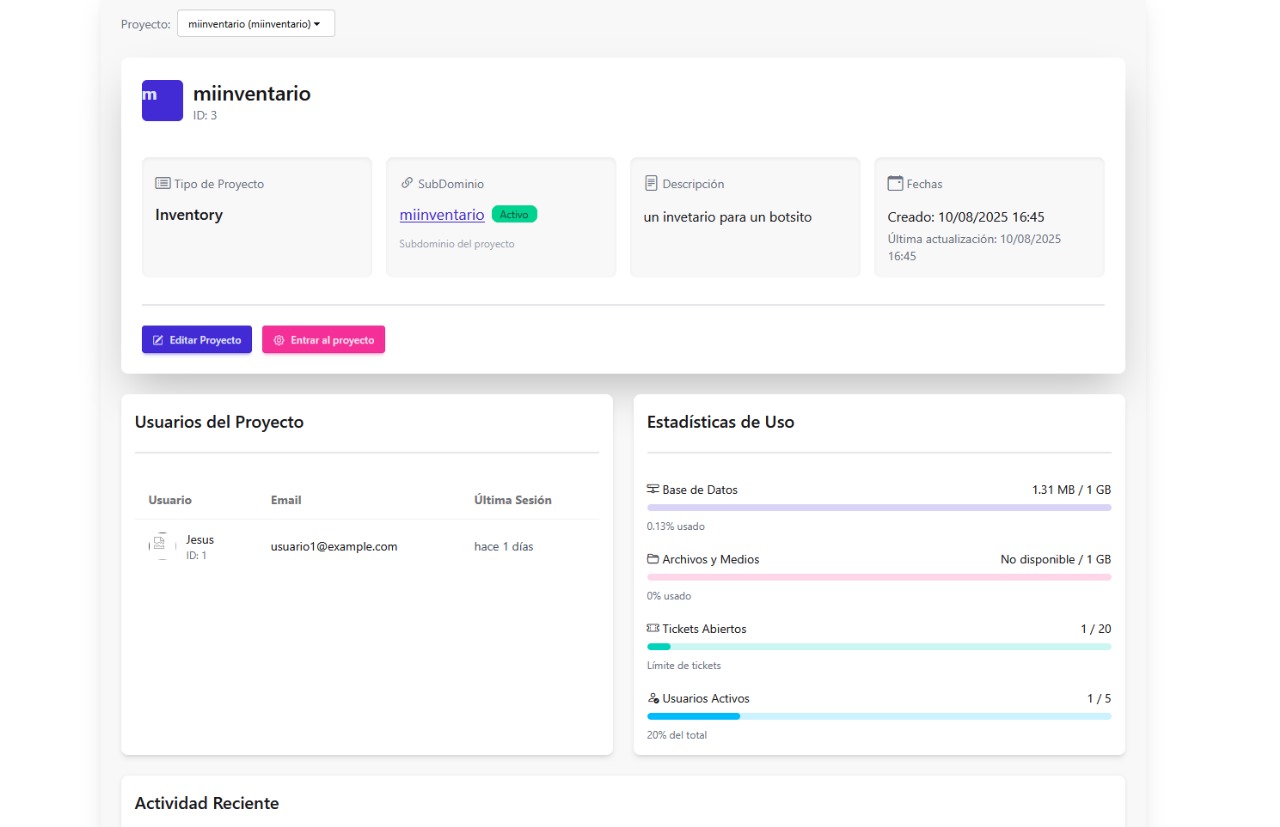The image size is (1280, 827).
Task: Click the Archivos y Medios folder icon
Action: pyautogui.click(x=653, y=560)
